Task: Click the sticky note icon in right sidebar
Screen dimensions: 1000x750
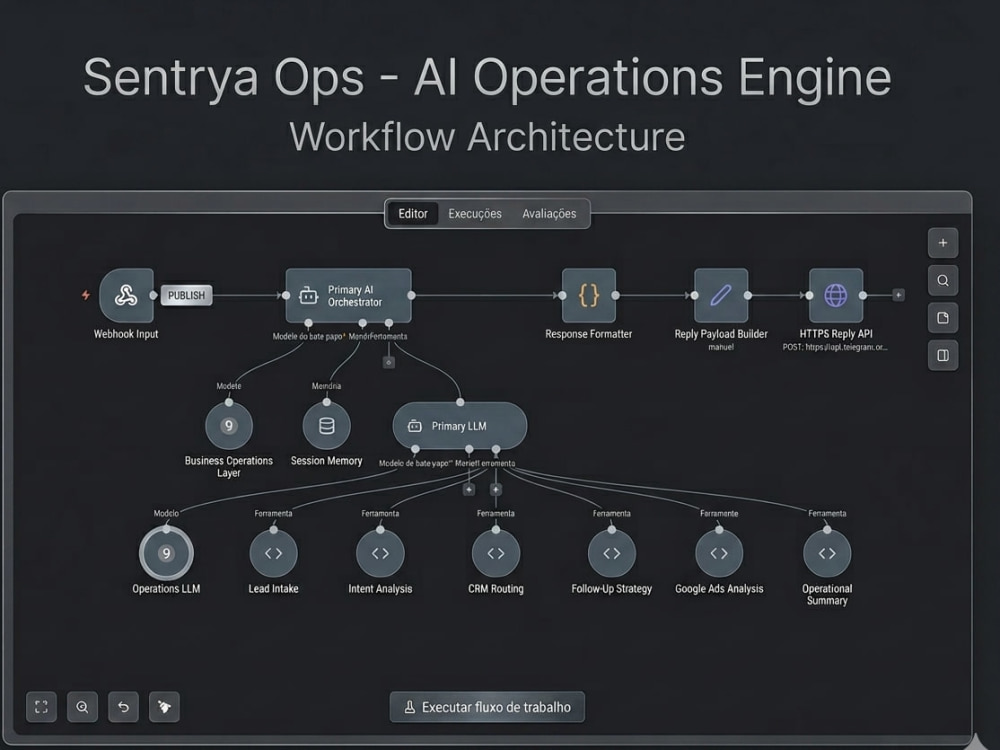Action: tap(943, 318)
